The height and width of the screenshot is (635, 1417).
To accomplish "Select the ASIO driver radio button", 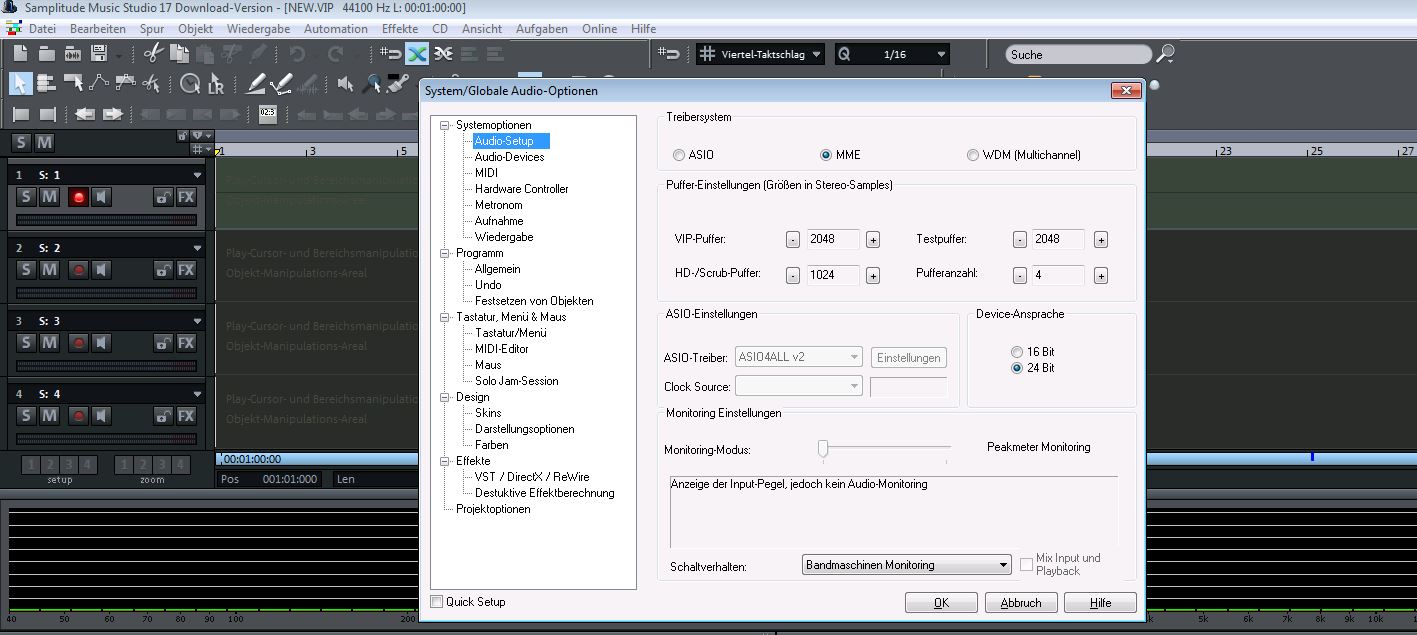I will click(680, 155).
